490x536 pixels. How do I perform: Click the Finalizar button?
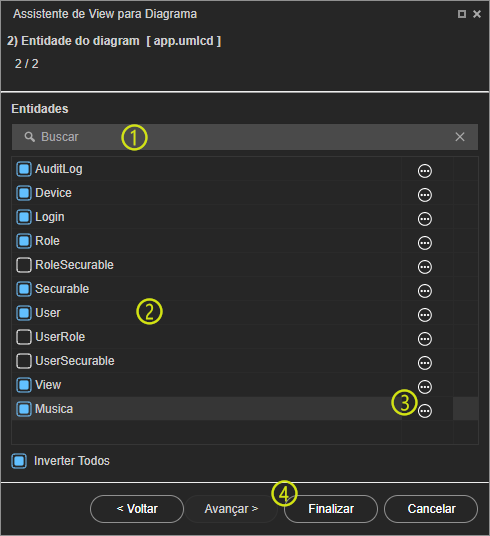pyautogui.click(x=331, y=509)
